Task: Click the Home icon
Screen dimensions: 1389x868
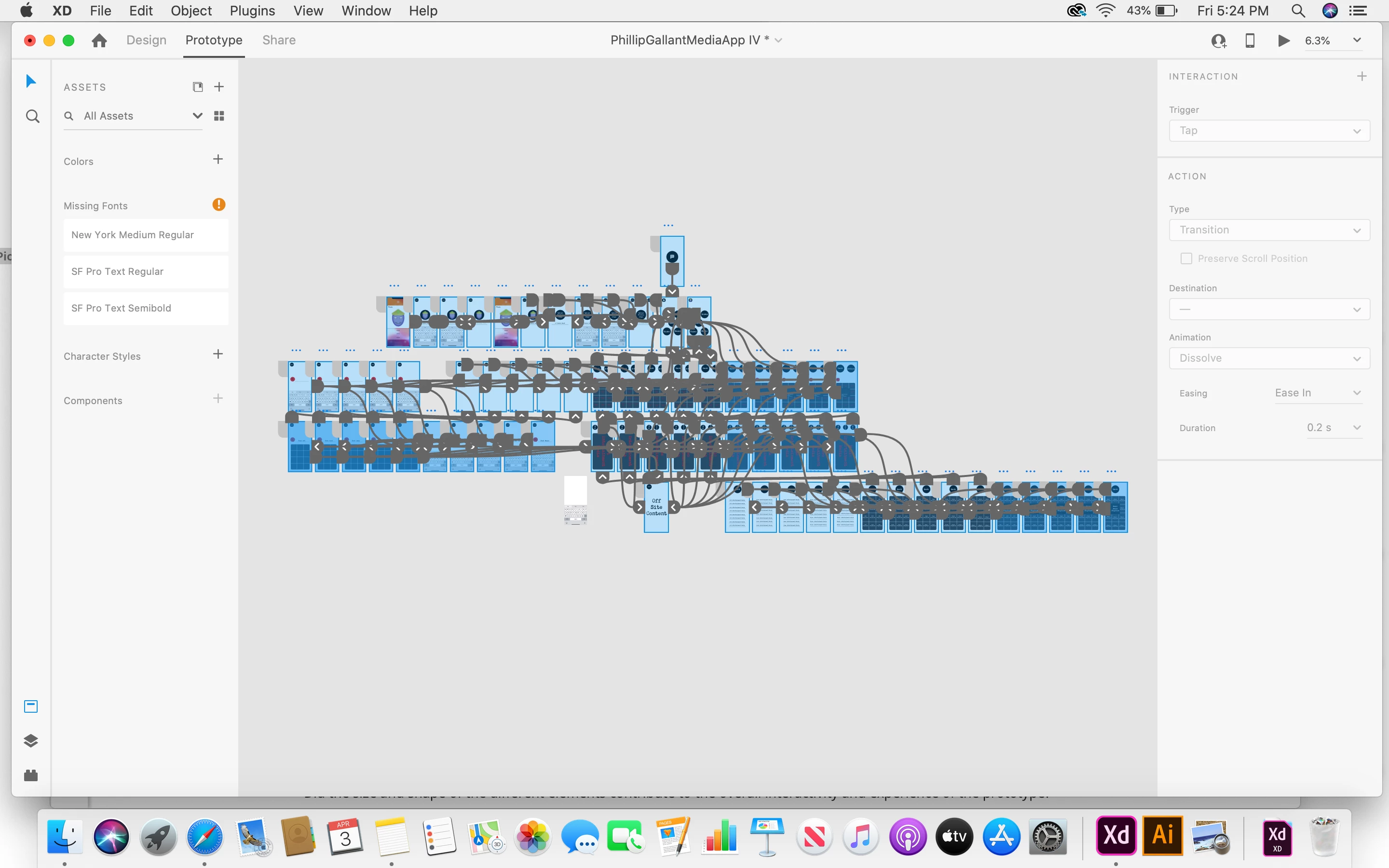Action: (x=99, y=40)
